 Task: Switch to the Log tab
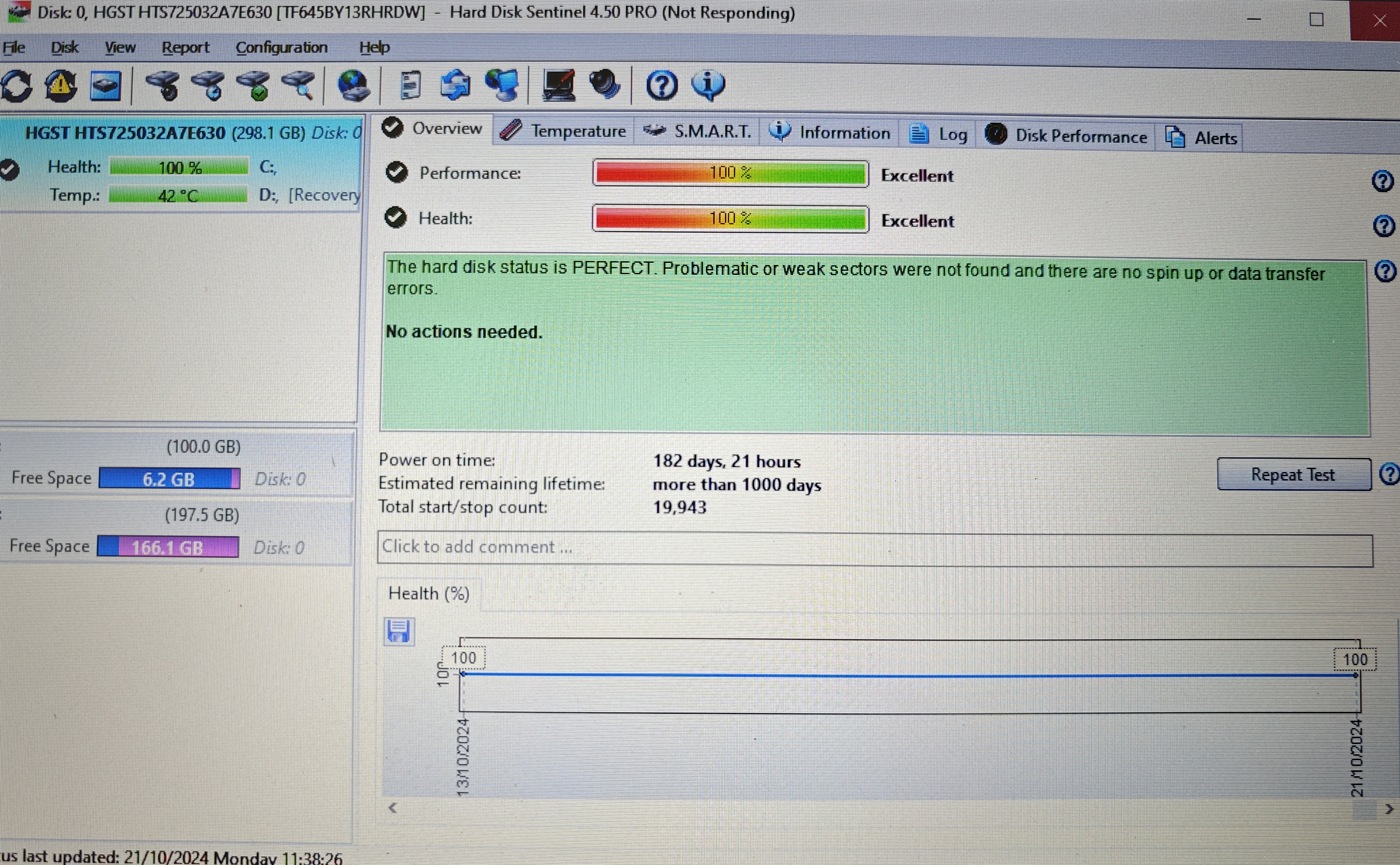[x=938, y=134]
